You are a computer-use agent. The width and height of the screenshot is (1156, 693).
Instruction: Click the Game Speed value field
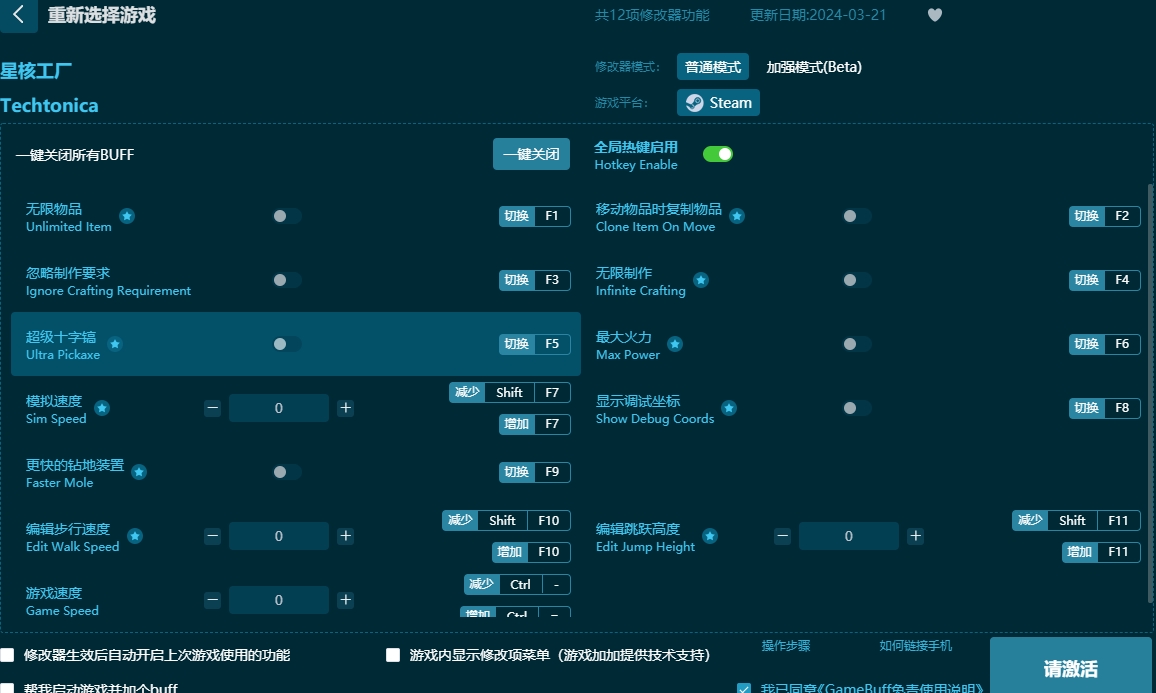[x=279, y=600]
